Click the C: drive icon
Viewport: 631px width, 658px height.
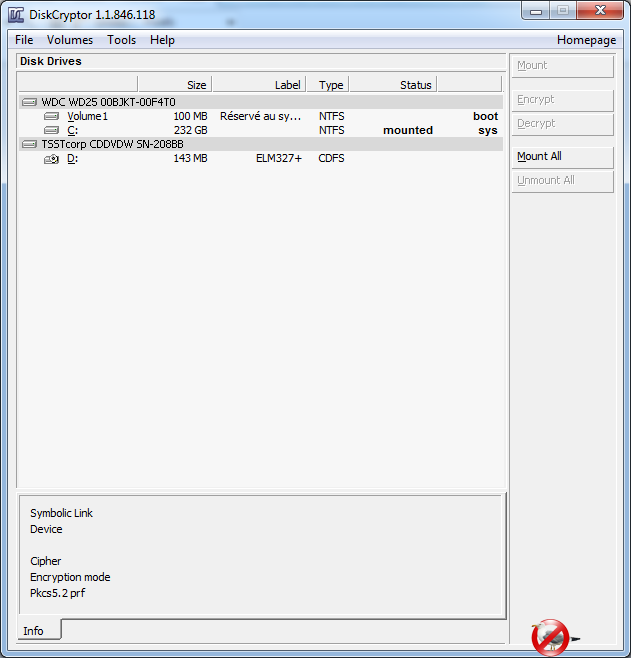pyautogui.click(x=51, y=130)
